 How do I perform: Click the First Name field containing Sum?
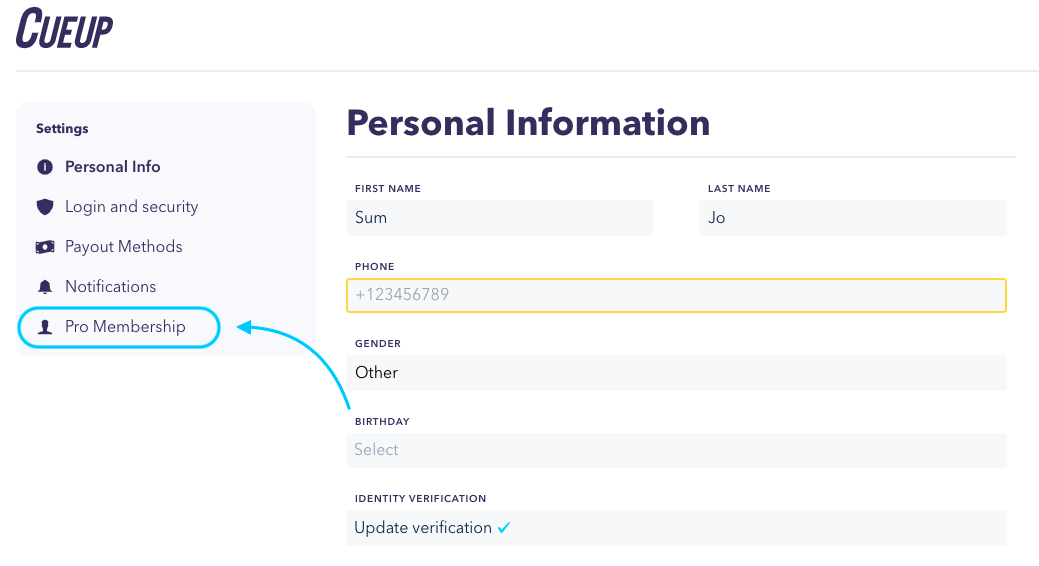pos(500,218)
